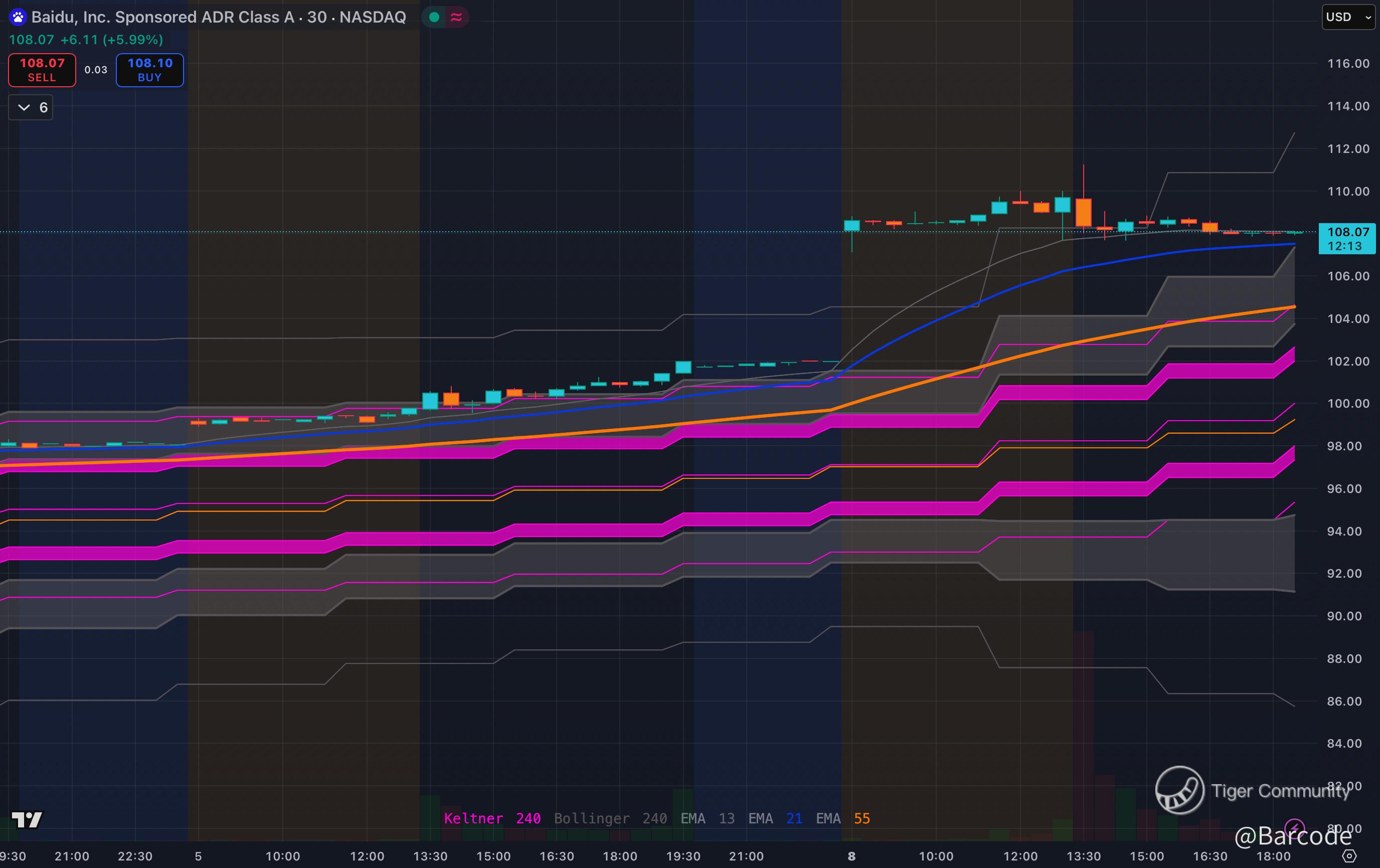Click the Tiger Community logo watermark

[1179, 790]
